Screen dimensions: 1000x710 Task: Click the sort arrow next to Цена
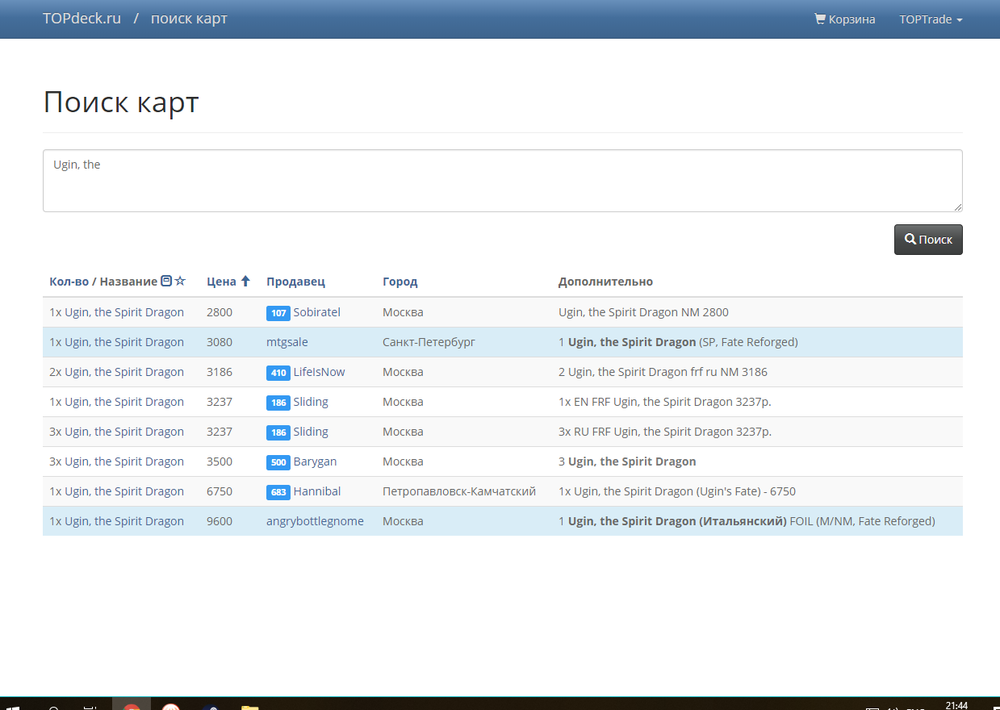[246, 282]
